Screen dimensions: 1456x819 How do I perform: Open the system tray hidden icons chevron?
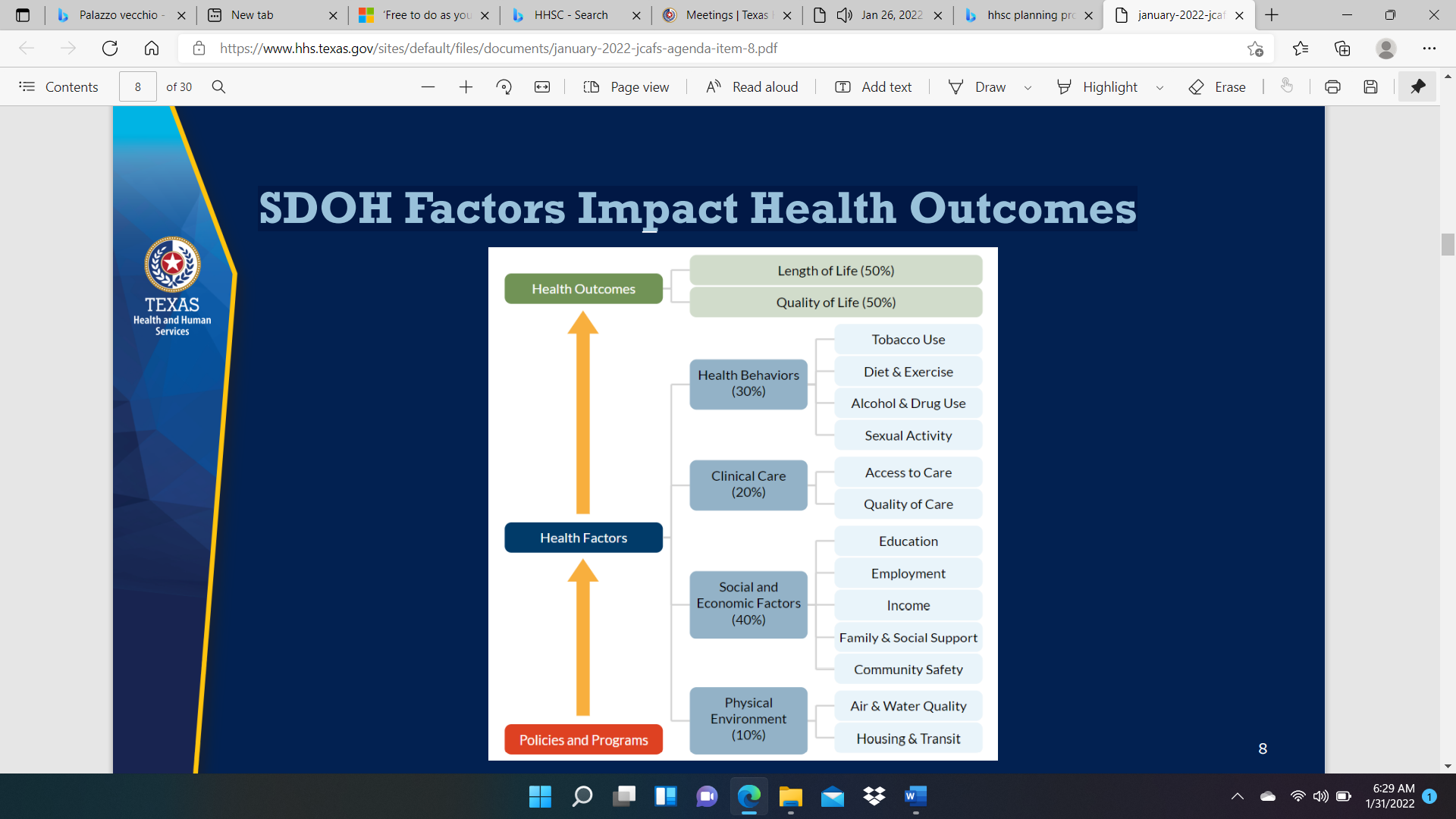coord(1237,796)
